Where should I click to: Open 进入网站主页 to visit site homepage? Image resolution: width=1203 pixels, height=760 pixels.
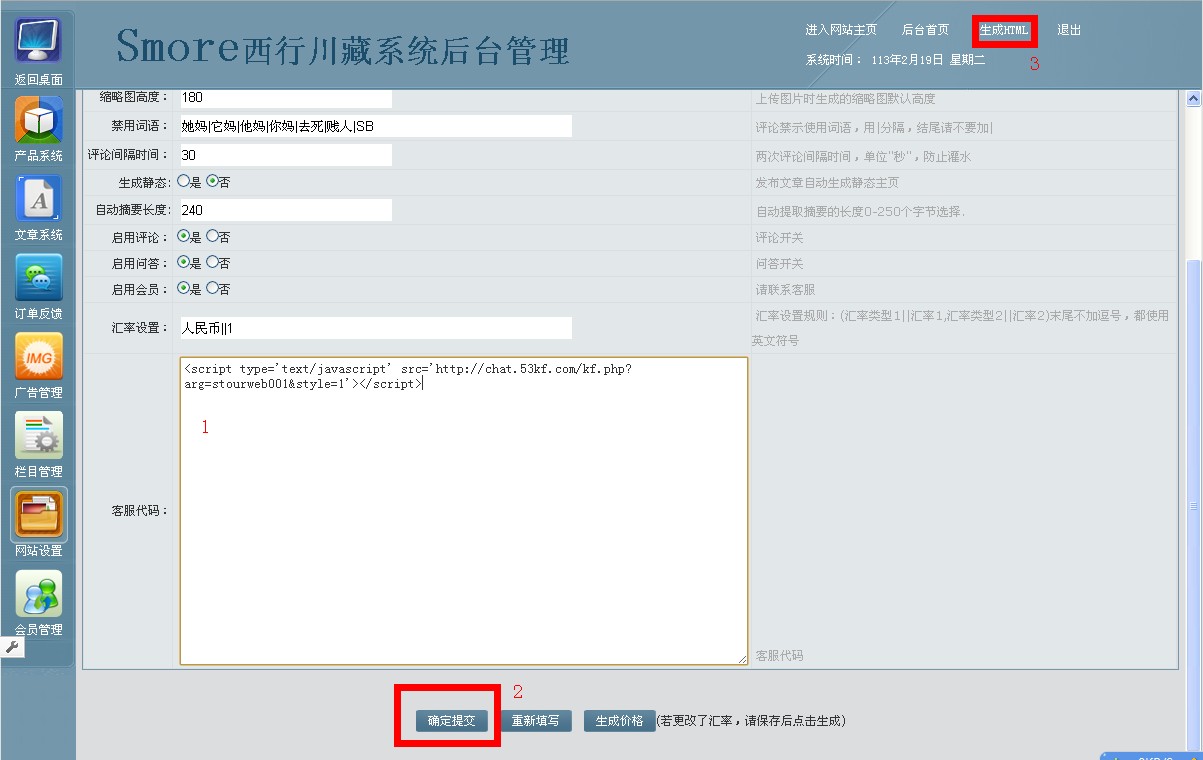[x=843, y=30]
